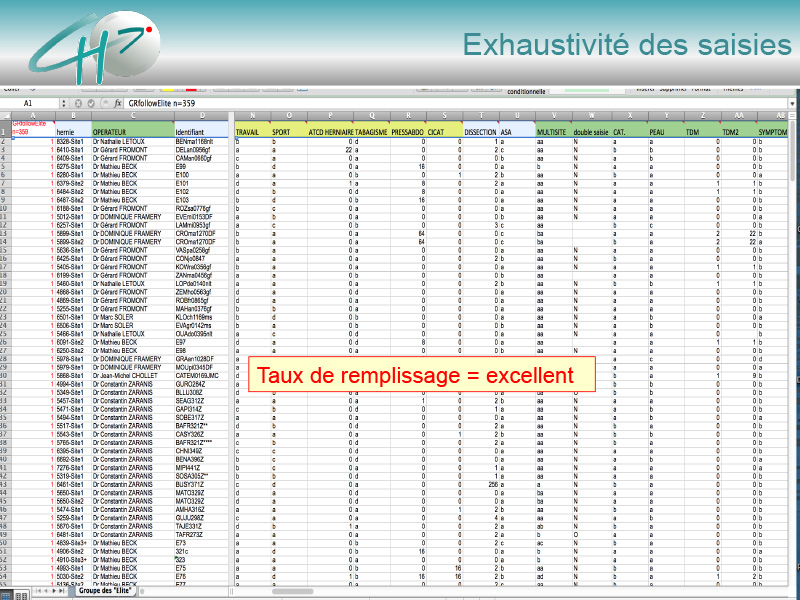The height and width of the screenshot is (600, 800).
Task: Click the hernie cell 7276-Site1
Action: pos(73,468)
